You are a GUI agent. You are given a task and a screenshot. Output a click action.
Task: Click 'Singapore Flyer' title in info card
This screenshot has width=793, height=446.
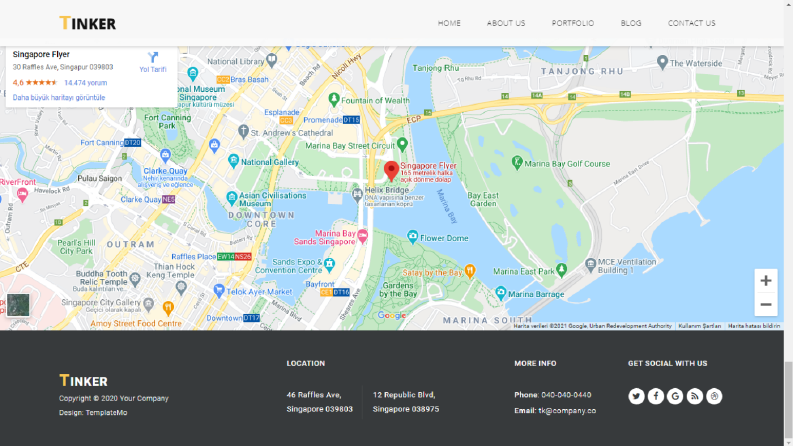[x=41, y=54]
